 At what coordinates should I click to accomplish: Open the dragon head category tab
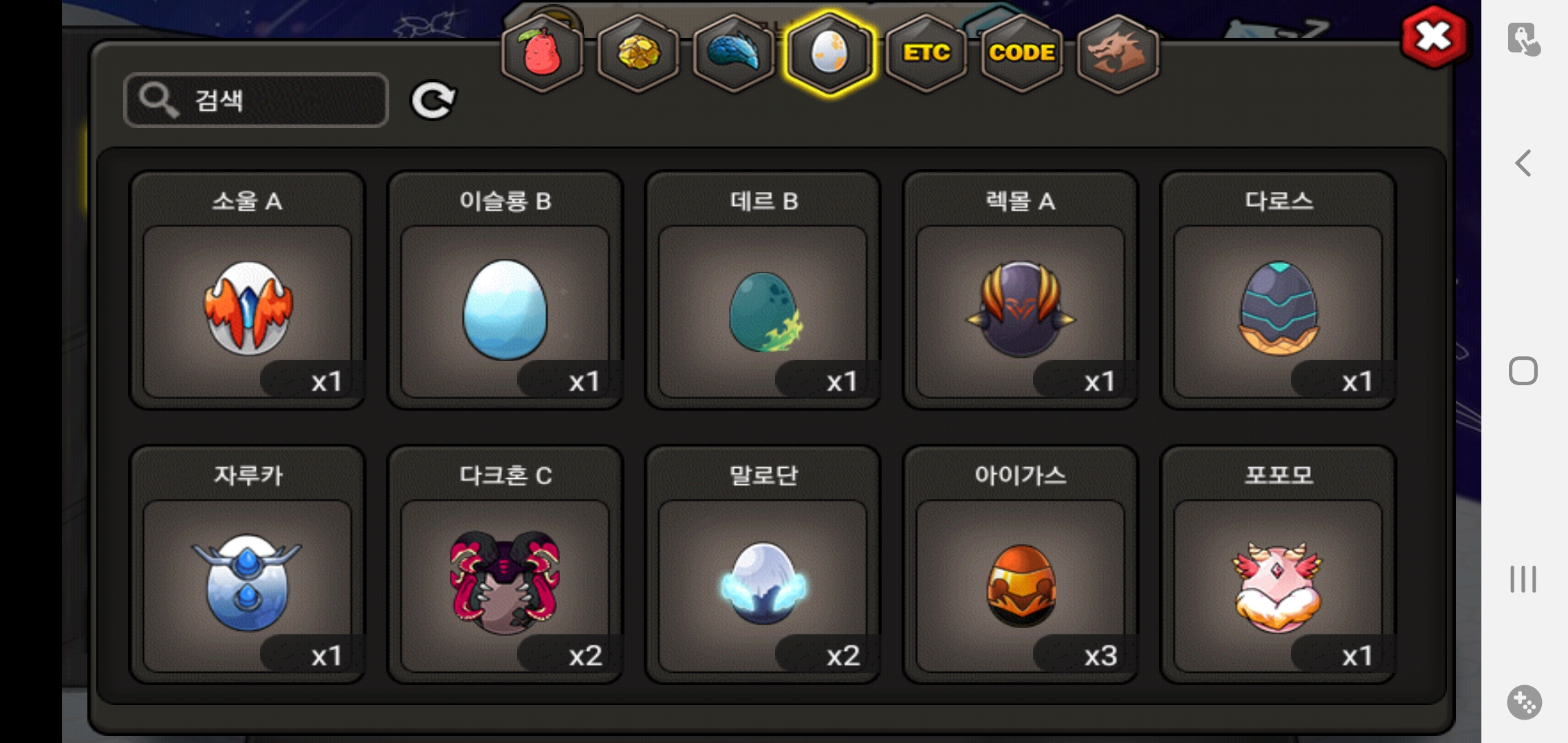coord(1118,54)
